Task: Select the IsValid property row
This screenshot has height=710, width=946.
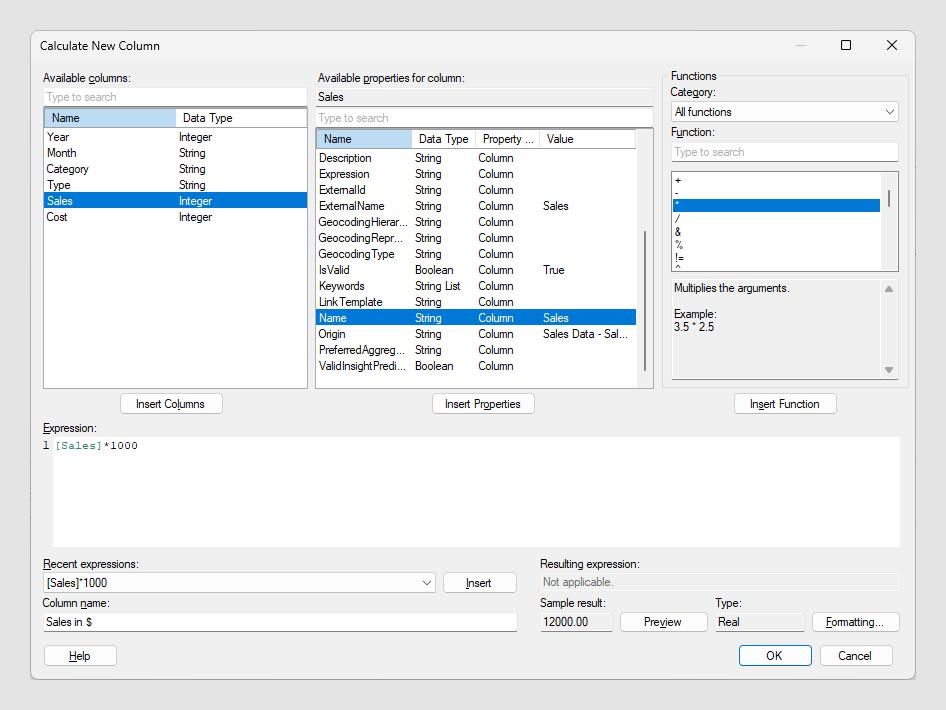Action: pyautogui.click(x=476, y=270)
